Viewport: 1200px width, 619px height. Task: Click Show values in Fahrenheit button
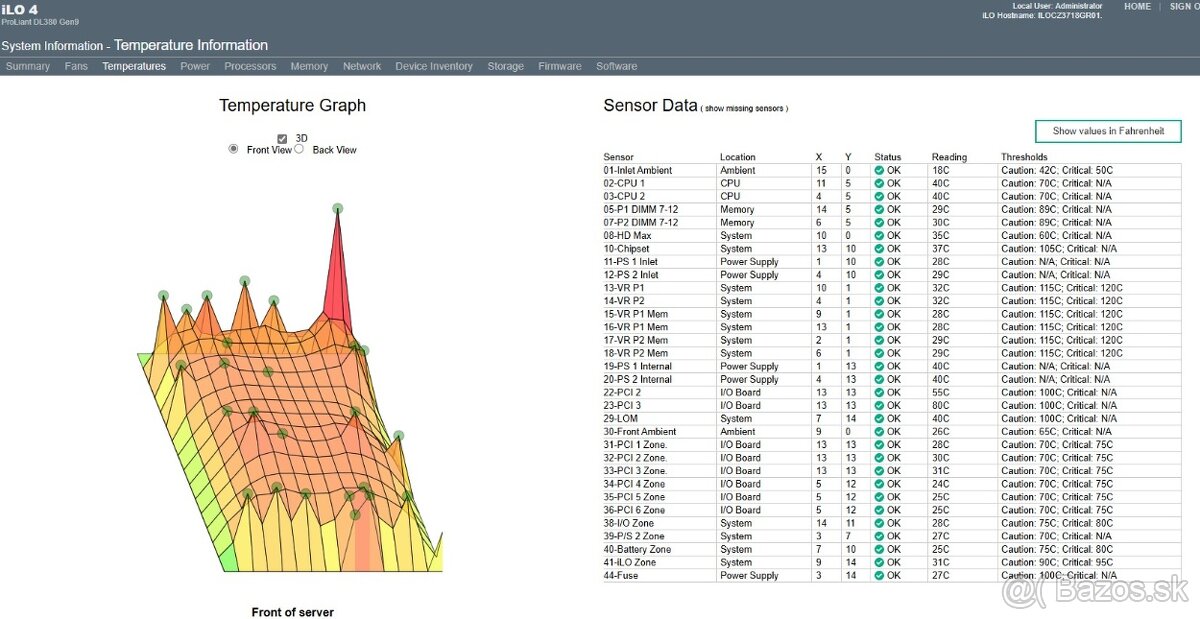[1108, 131]
